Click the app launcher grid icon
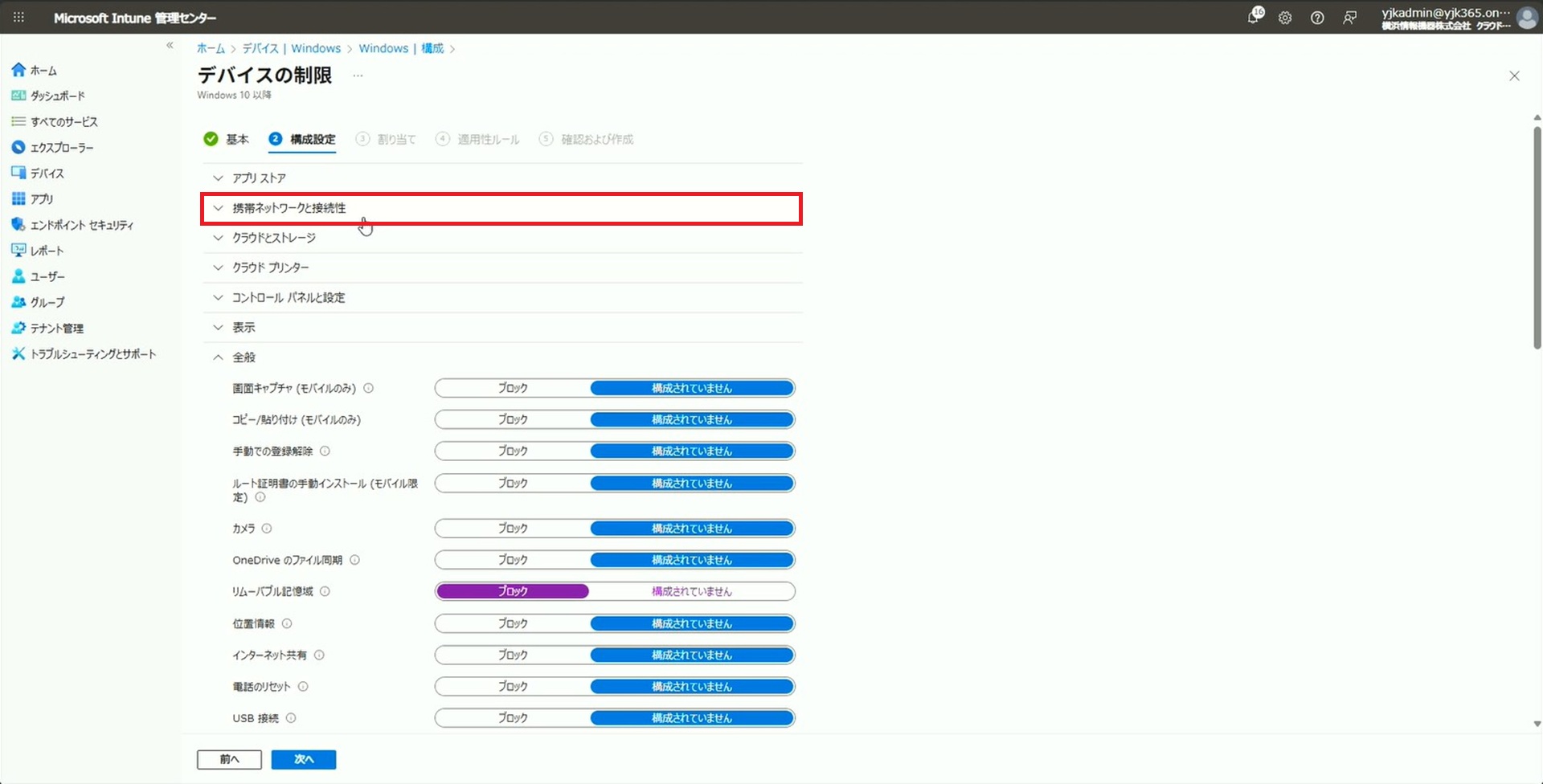 18,18
